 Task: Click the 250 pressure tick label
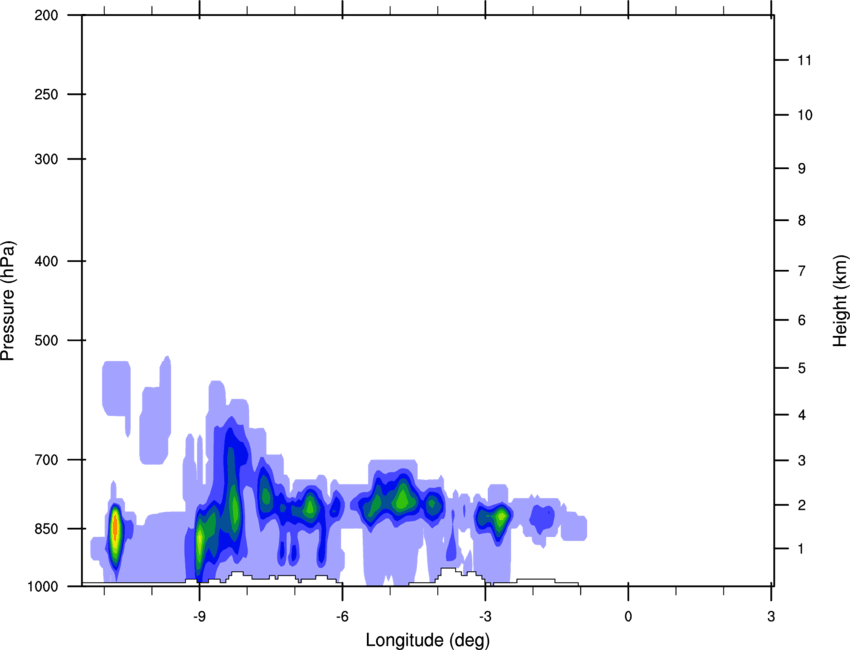point(46,94)
